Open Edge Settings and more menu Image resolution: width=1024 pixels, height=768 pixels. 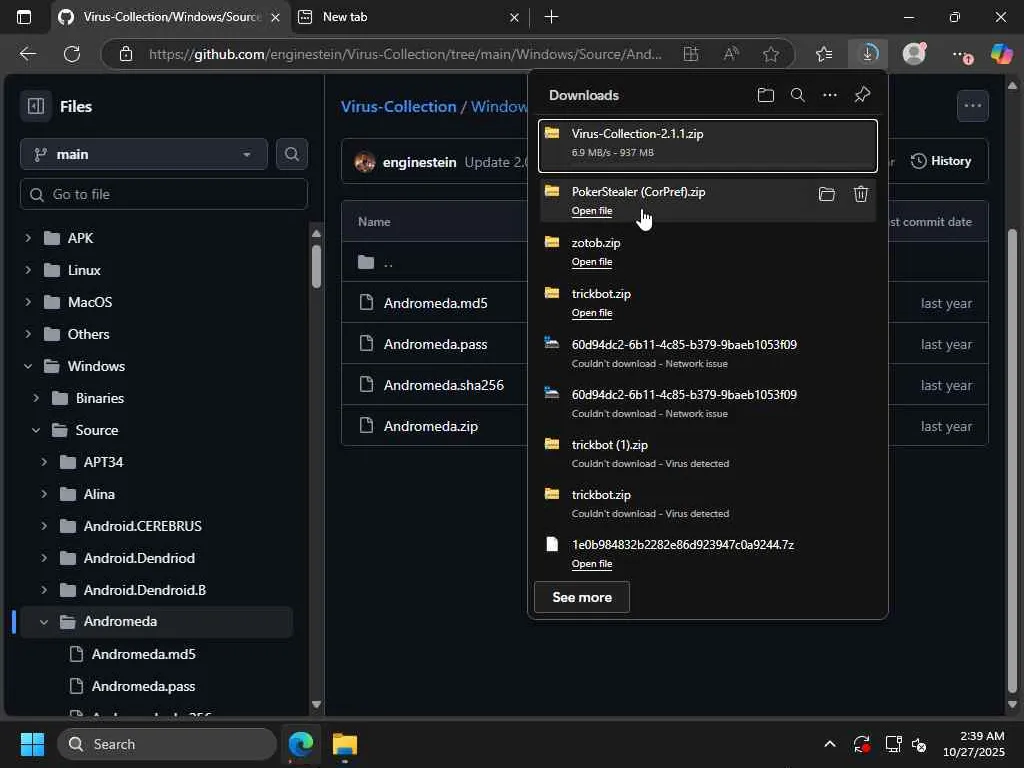[961, 54]
